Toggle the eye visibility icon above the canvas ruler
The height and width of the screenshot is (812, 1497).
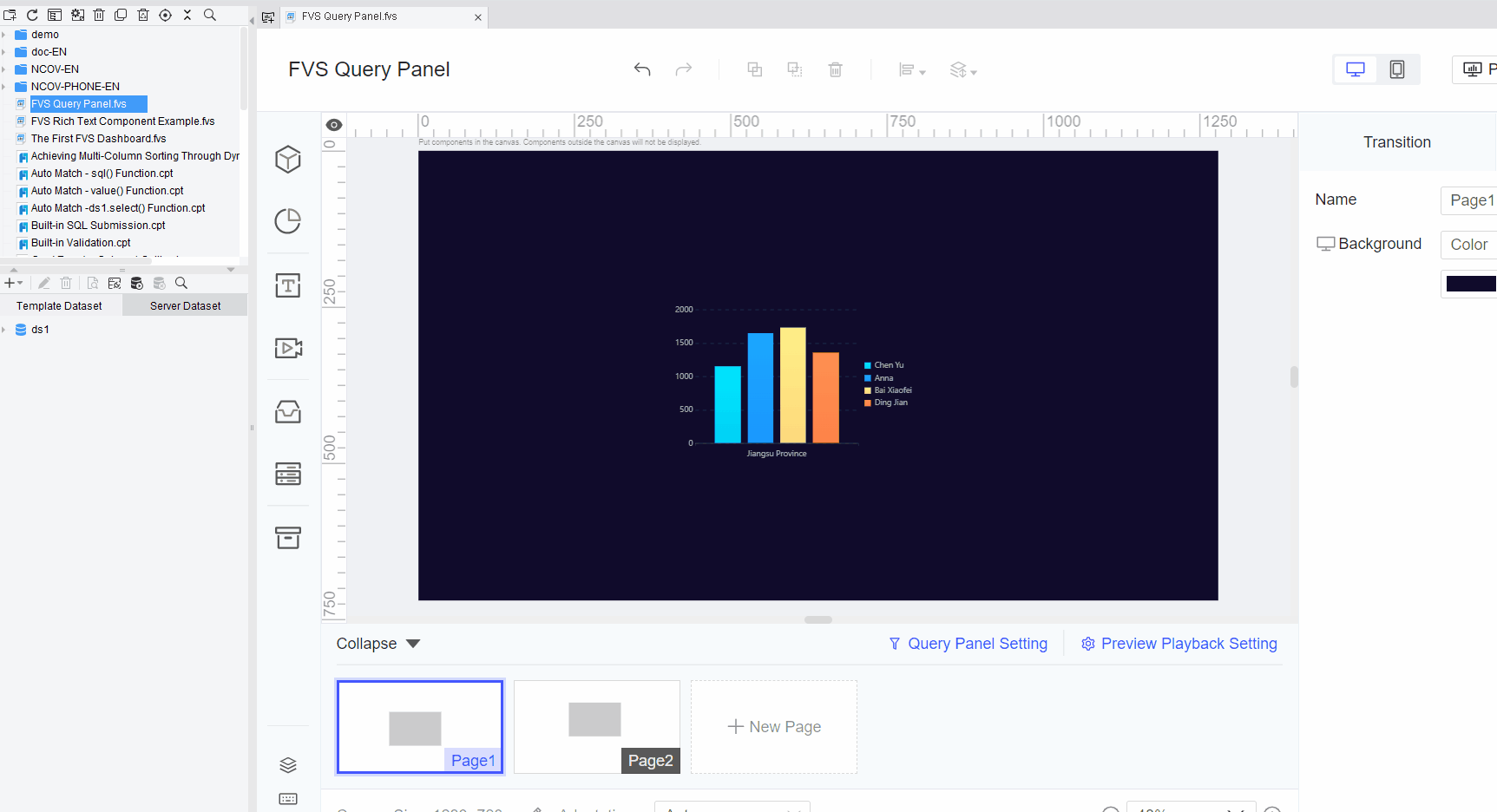pyautogui.click(x=333, y=124)
